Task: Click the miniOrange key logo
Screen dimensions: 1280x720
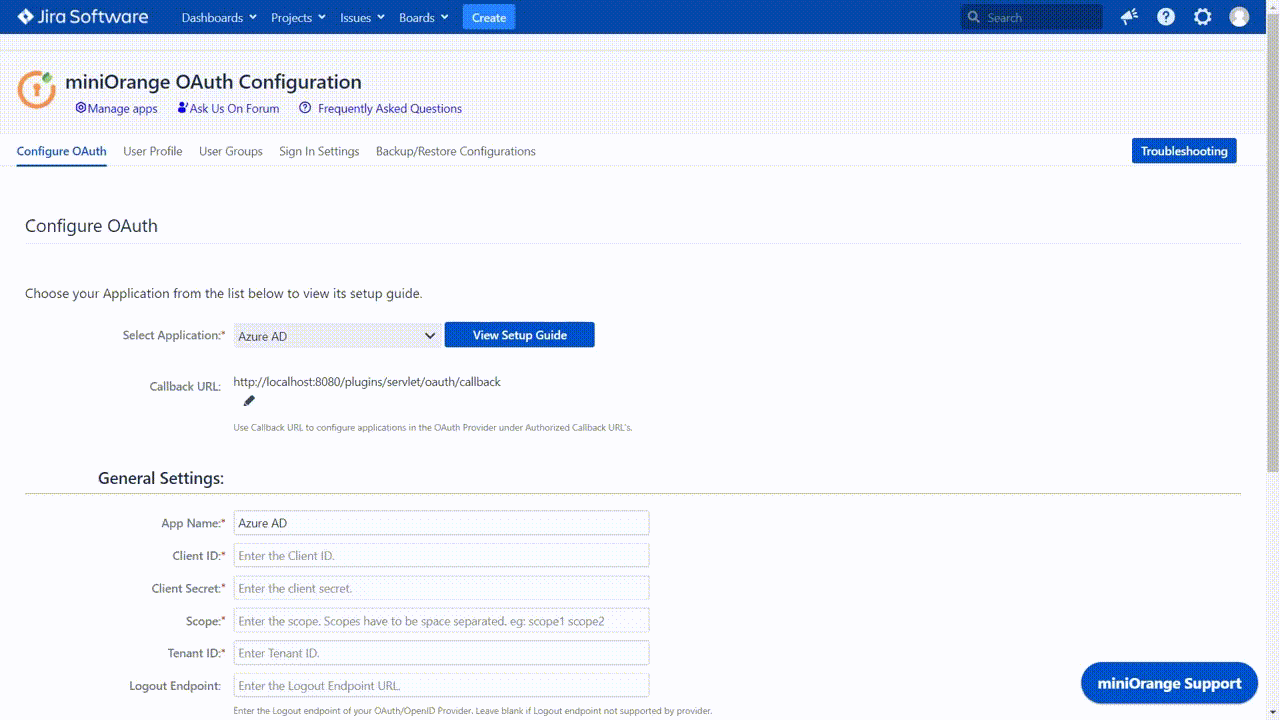Action: click(37, 90)
